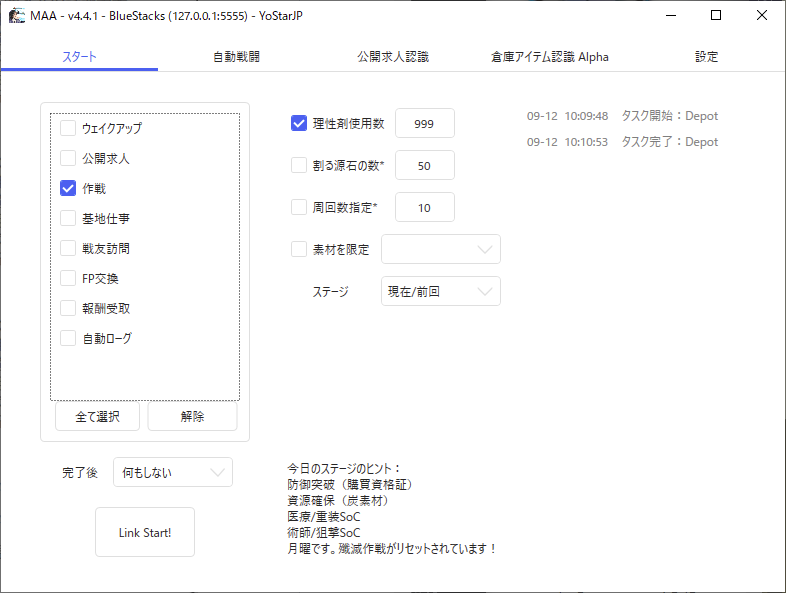Uncheck the 作戦 task checkbox
The width and height of the screenshot is (786, 593).
[68, 188]
